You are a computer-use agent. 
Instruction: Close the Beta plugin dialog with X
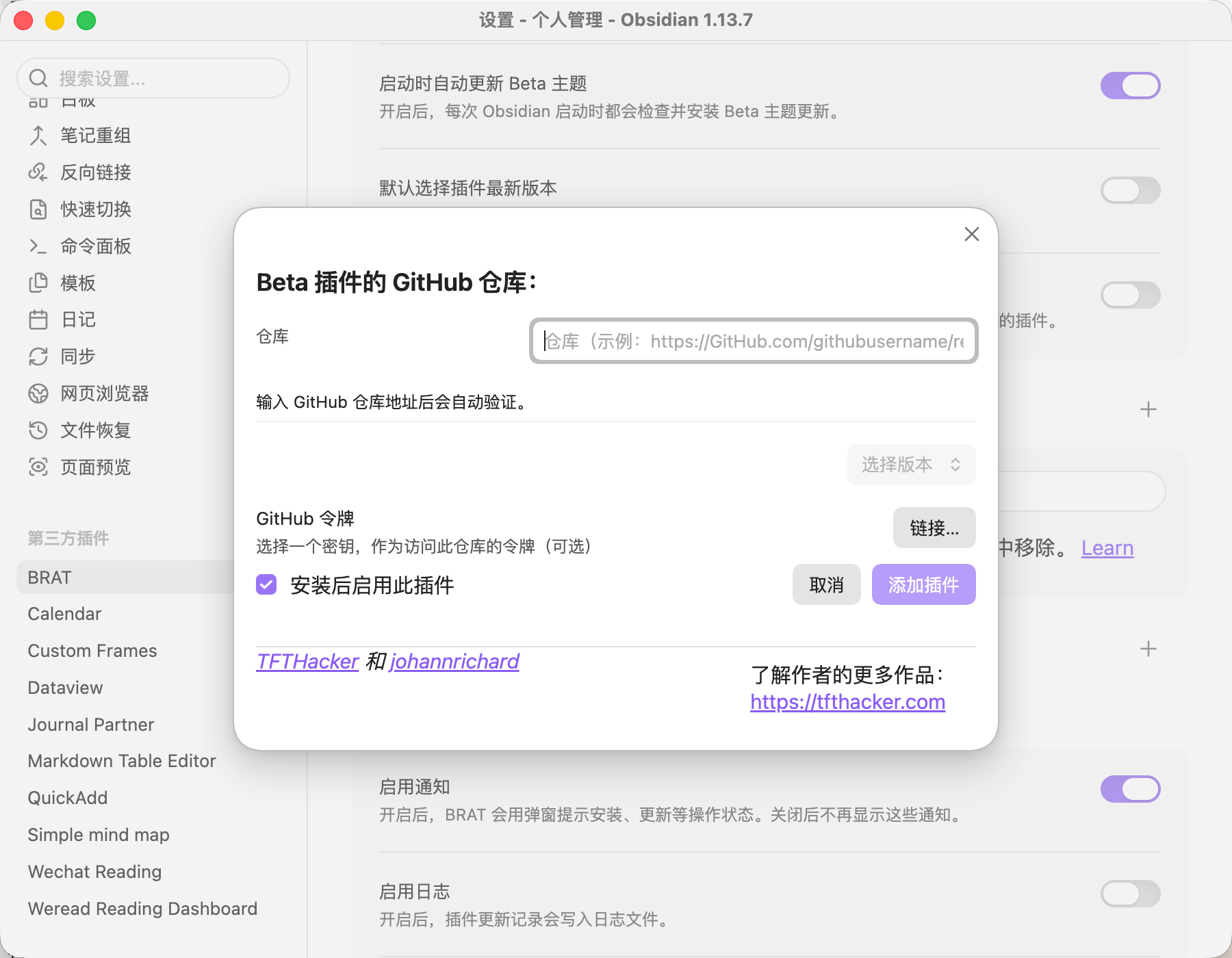(x=971, y=234)
